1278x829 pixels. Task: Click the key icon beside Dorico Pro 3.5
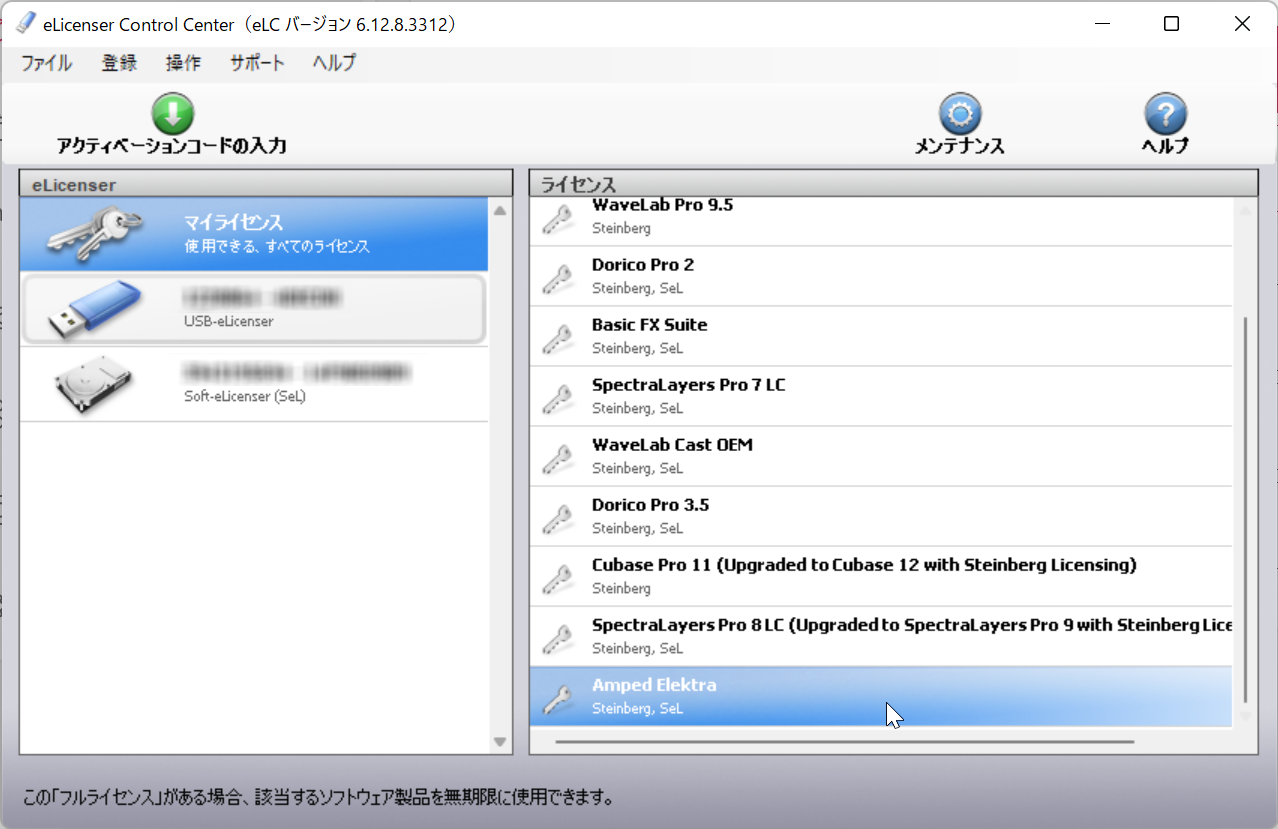pos(557,517)
